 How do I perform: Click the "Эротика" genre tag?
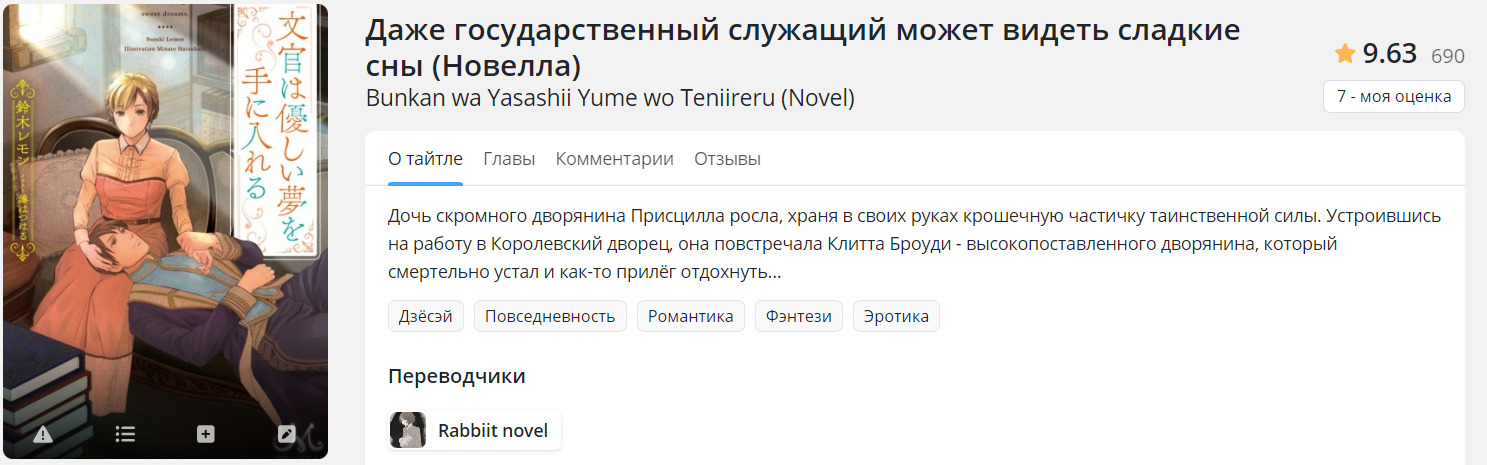[x=896, y=316]
